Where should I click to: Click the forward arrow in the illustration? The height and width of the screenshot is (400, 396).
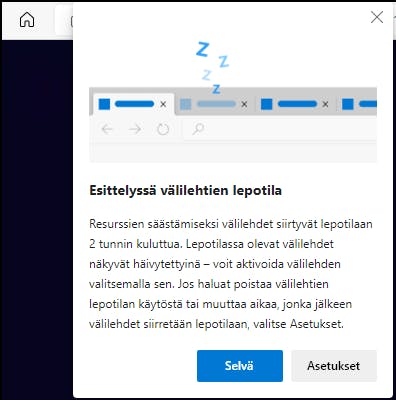[x=135, y=128]
